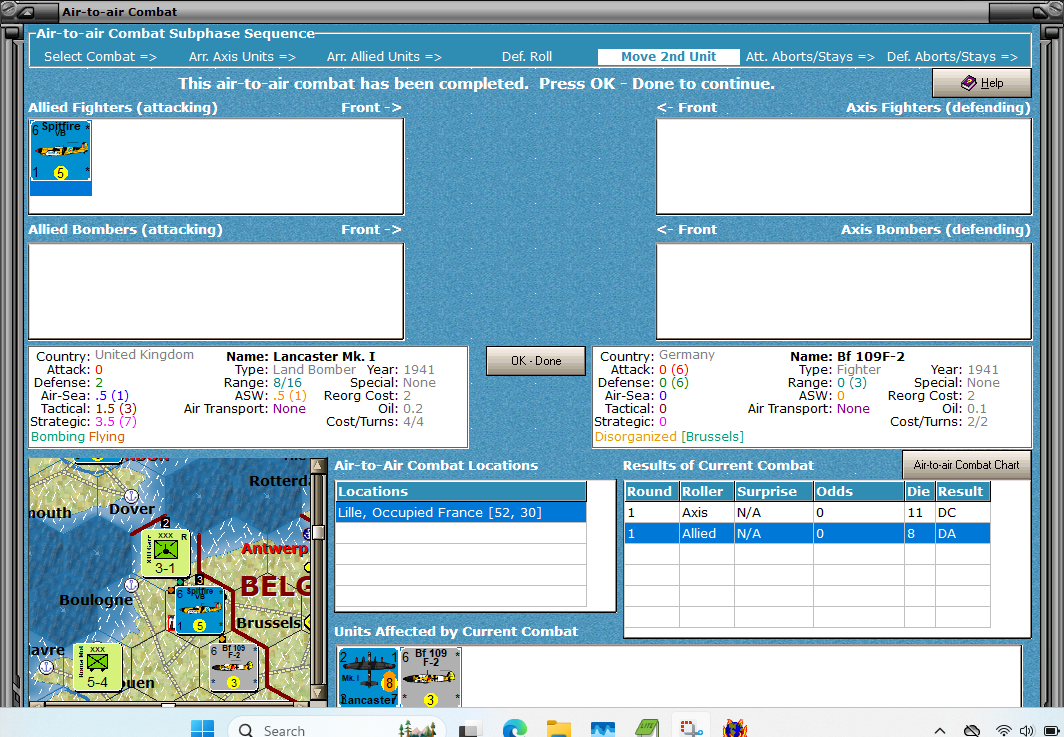The height and width of the screenshot is (737, 1064).
Task: Select the Axis round 1 result row
Action: [807, 512]
